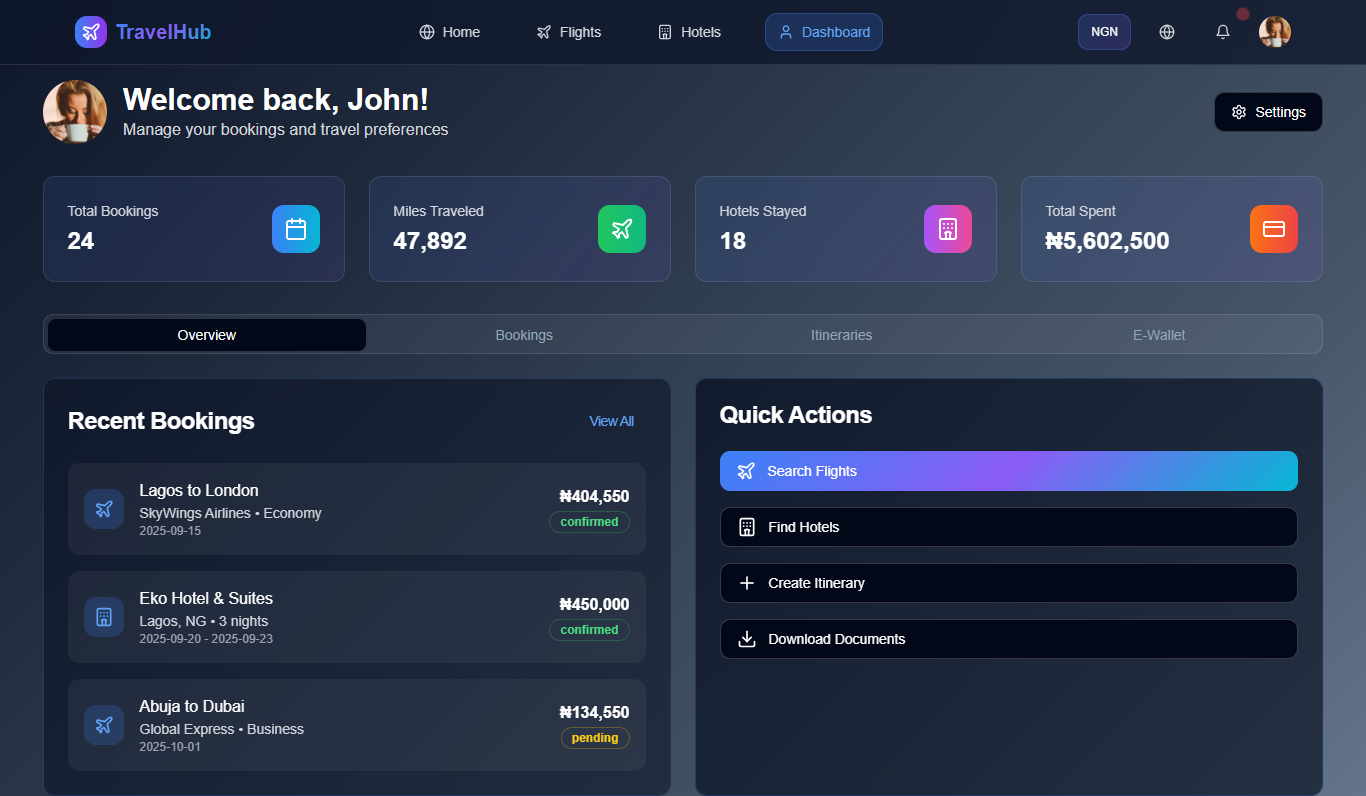
Task: Switch to the Itineraries tab
Action: tap(841, 335)
